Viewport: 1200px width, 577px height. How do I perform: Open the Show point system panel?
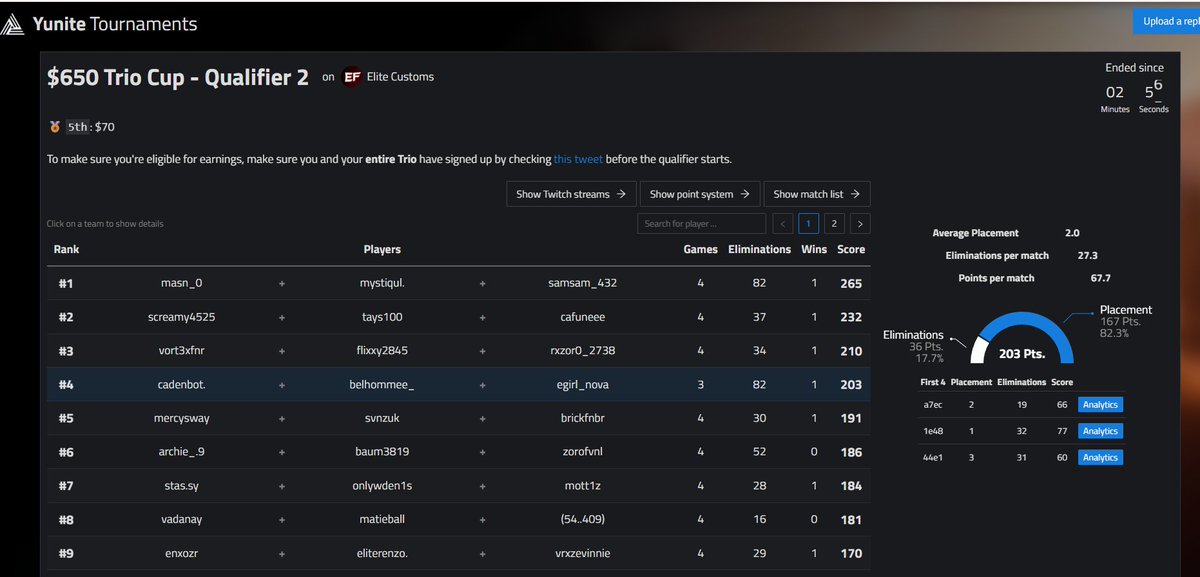point(699,193)
